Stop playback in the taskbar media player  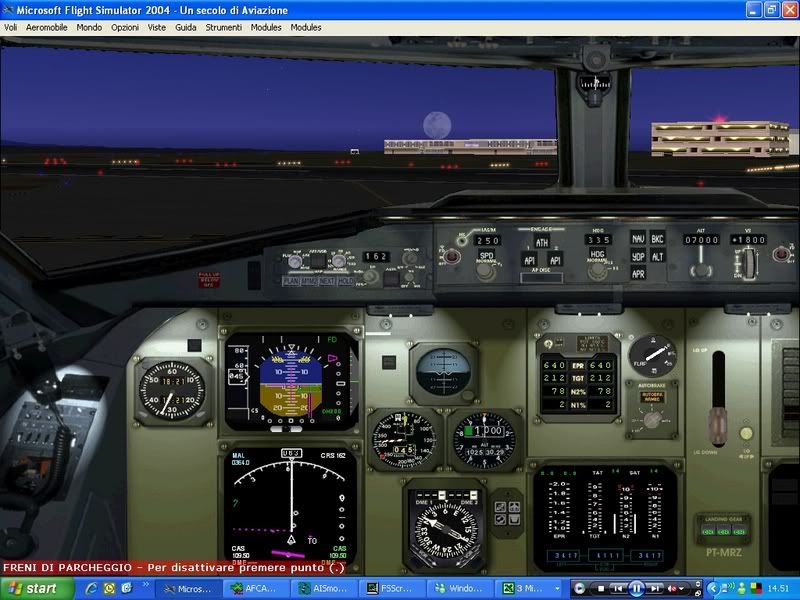coord(601,589)
